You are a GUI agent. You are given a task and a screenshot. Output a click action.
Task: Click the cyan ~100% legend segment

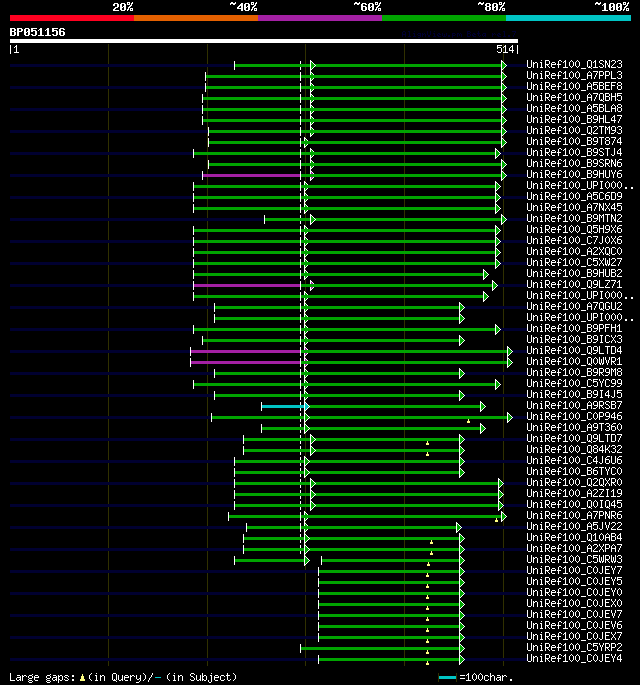(x=568, y=18)
